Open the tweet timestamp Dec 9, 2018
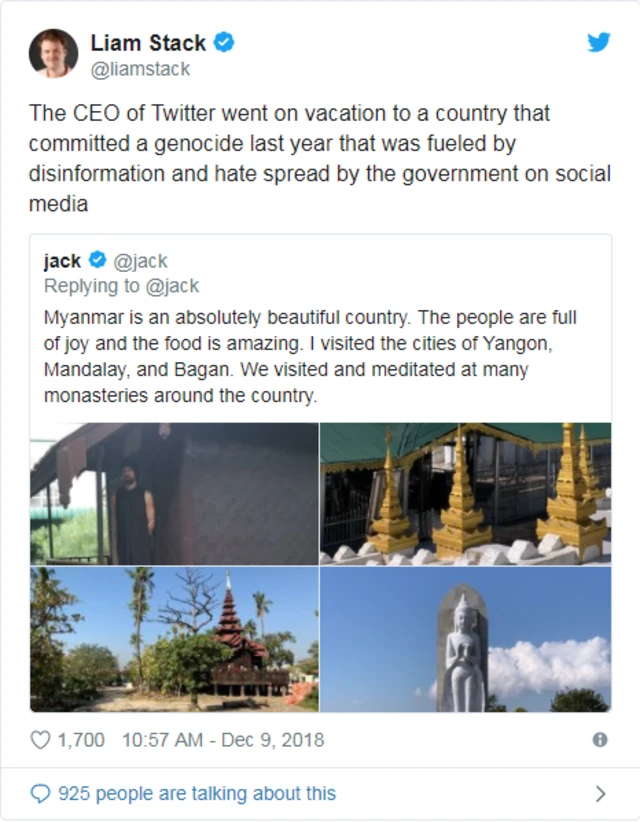The height and width of the screenshot is (822, 640). coord(223,740)
